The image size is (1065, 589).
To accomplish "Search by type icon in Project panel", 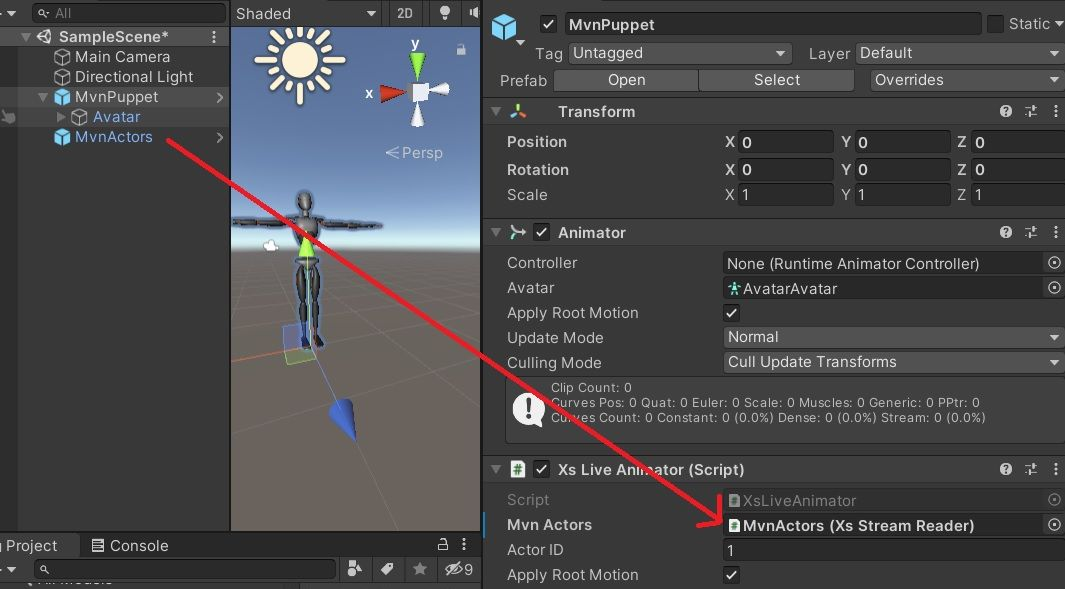I will [355, 569].
